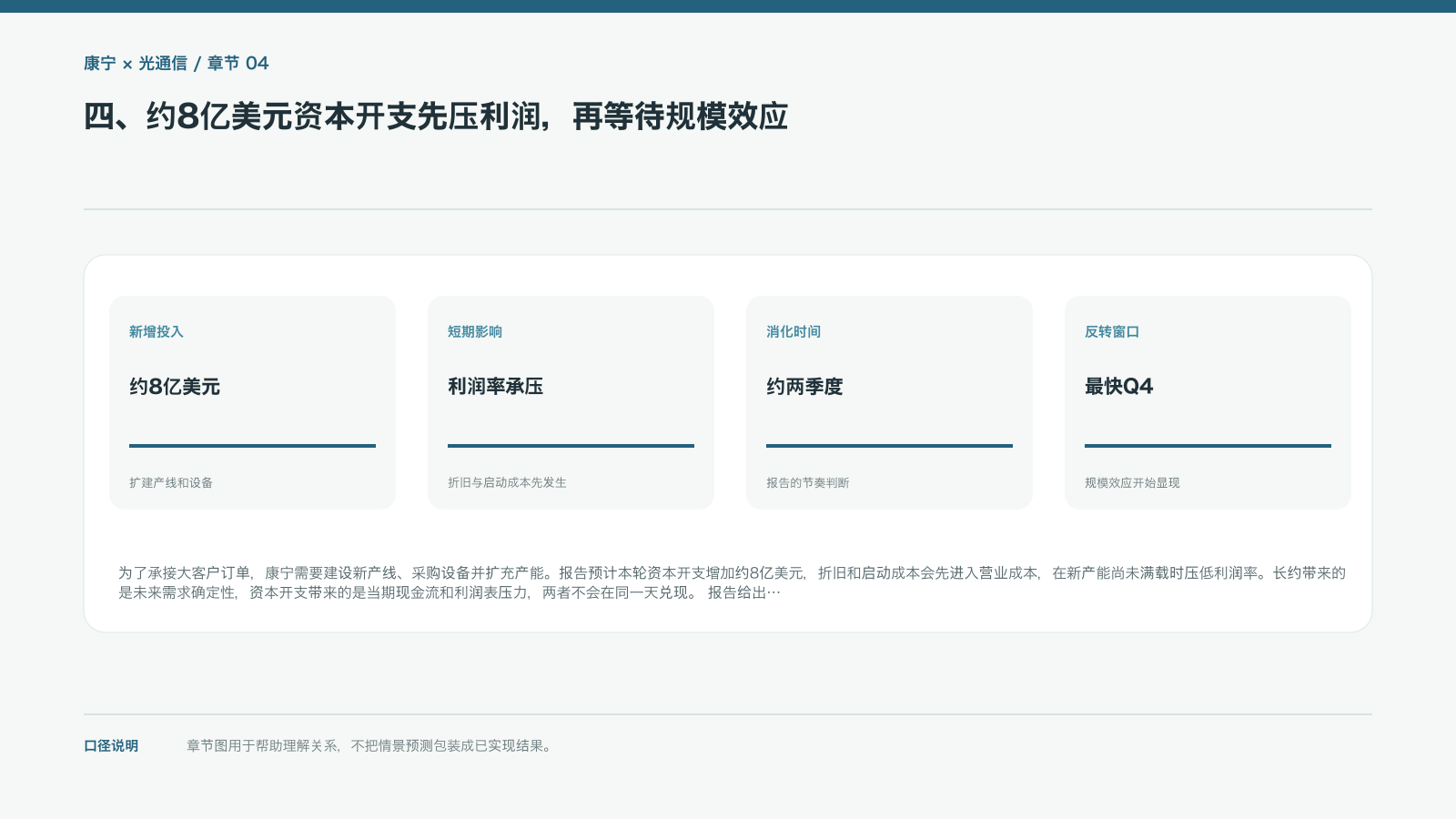Select the '约两季度' card value

(x=804, y=387)
